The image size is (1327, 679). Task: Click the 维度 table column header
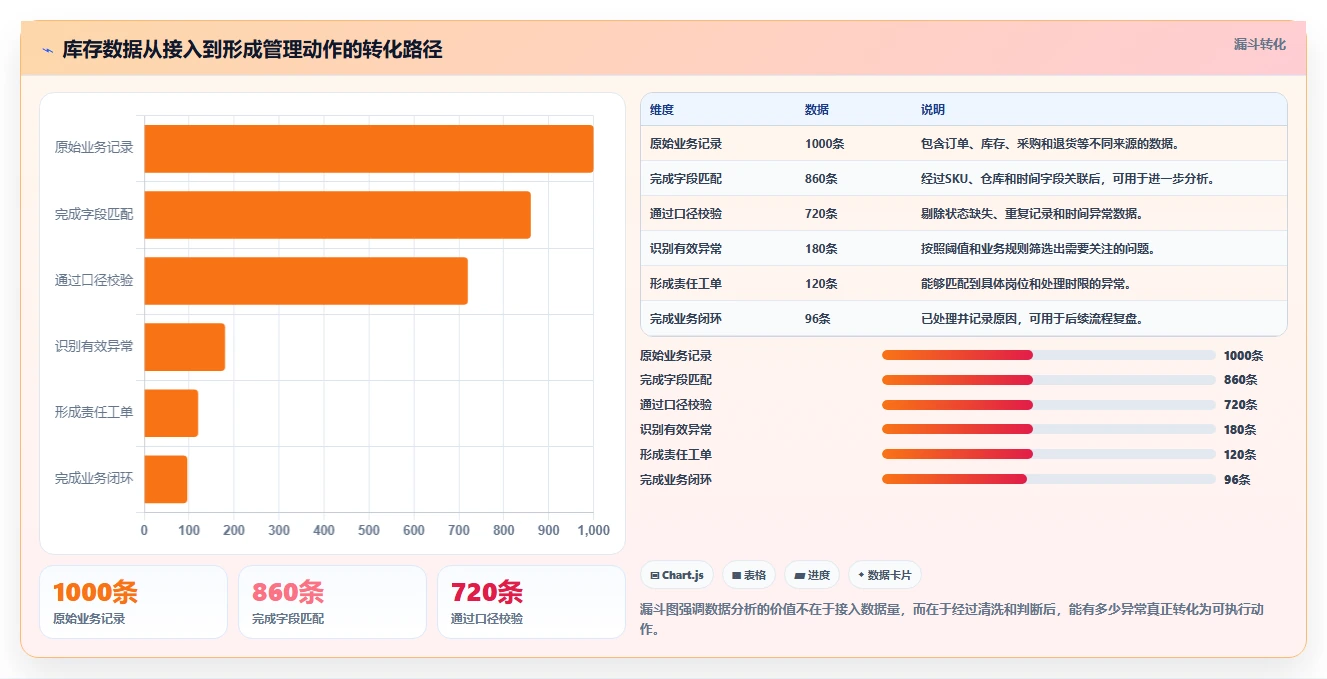click(662, 110)
